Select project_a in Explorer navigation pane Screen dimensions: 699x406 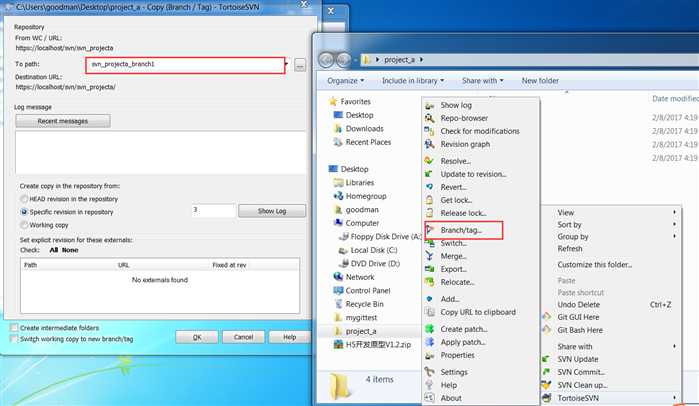[361, 331]
